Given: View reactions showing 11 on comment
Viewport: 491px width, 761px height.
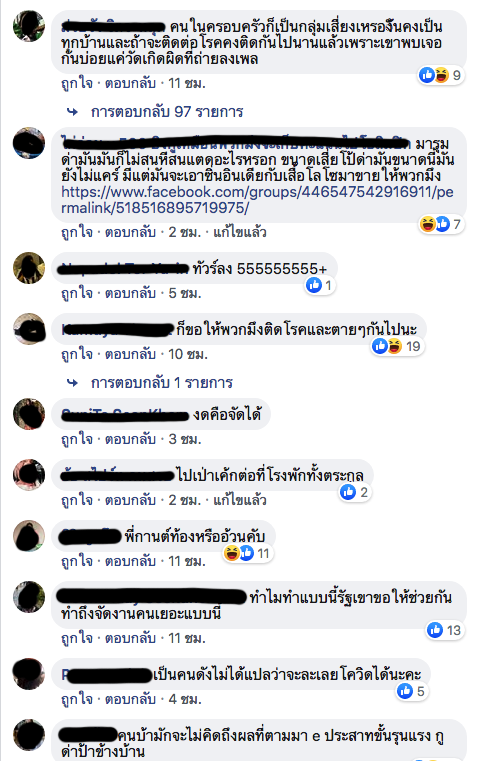Looking at the screenshot, I should tap(247, 553).
